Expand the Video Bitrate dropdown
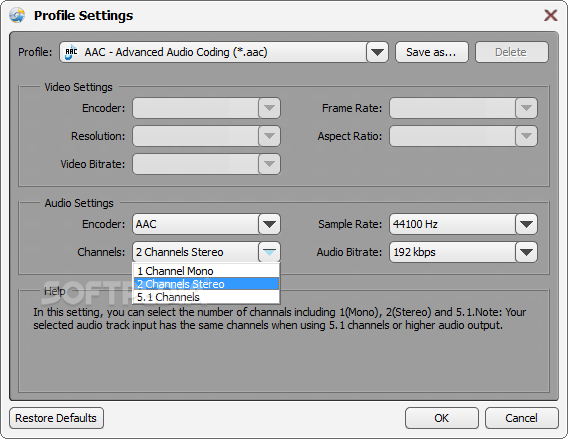Screen dimensions: 568x439 [269, 164]
